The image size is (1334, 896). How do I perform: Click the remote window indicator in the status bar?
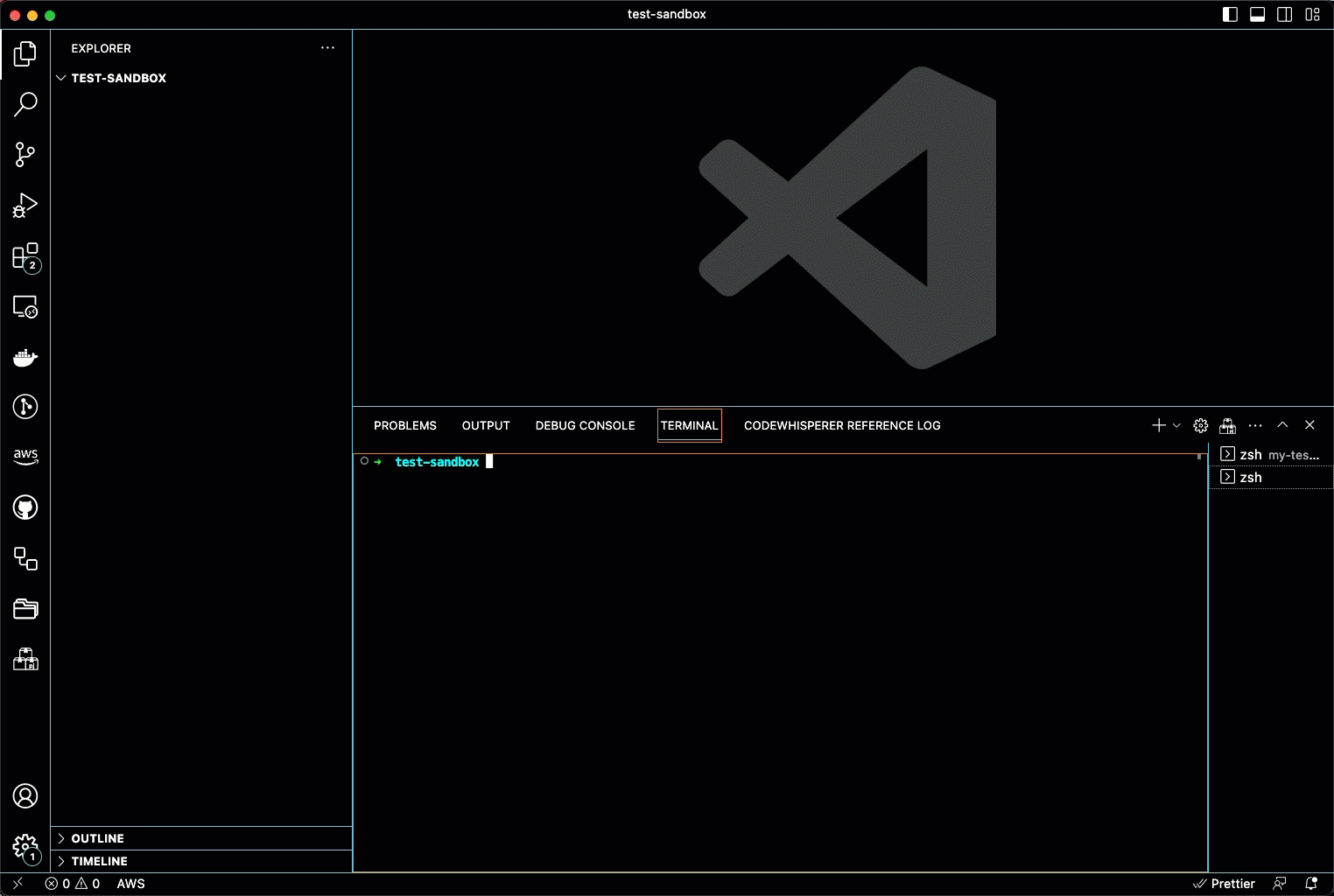click(18, 884)
